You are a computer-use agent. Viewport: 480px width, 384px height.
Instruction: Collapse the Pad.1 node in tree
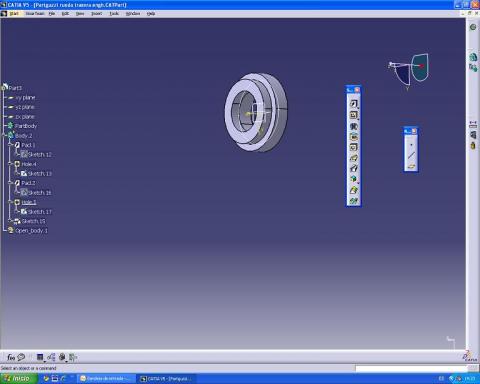click(x=10, y=145)
